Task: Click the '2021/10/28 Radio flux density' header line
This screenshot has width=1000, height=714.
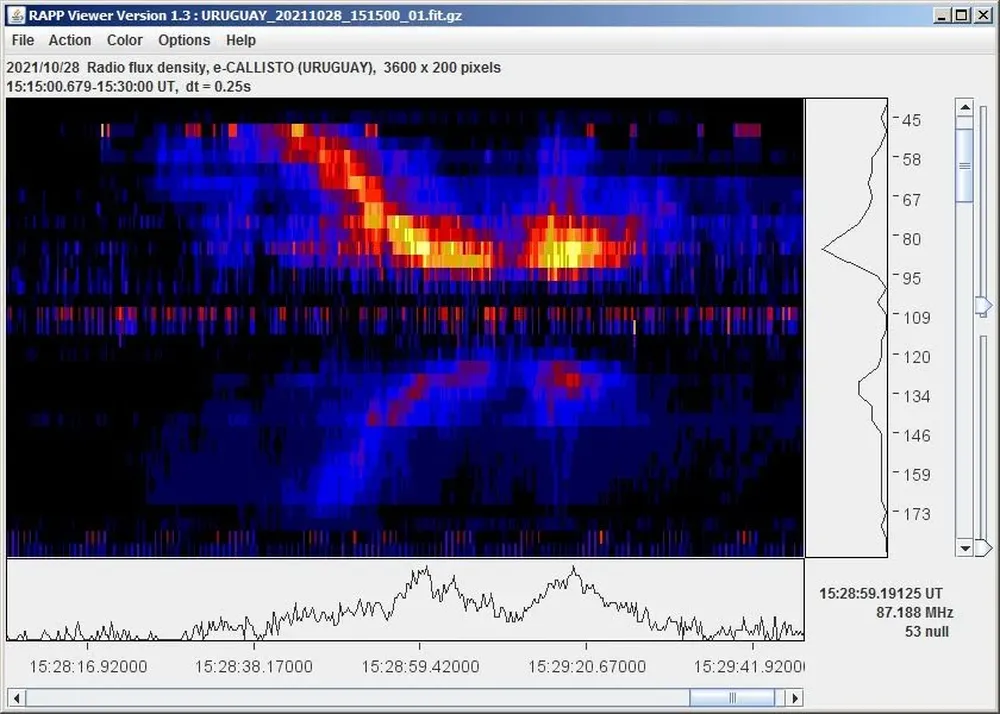Action: click(254, 68)
